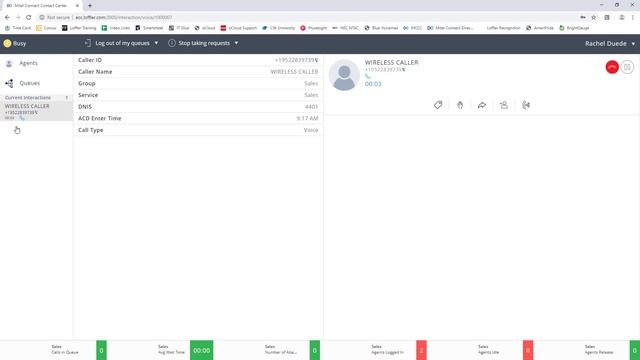640x360 pixels.
Task: Click Stop taking requests
Action: [x=204, y=43]
